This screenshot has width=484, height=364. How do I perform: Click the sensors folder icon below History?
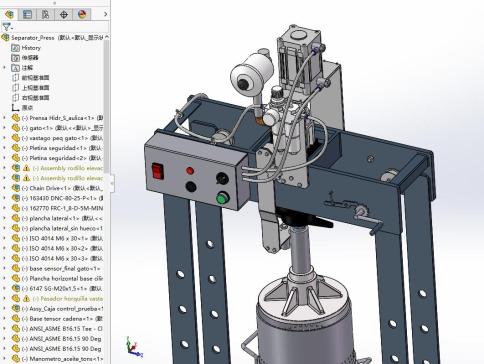coord(15,58)
